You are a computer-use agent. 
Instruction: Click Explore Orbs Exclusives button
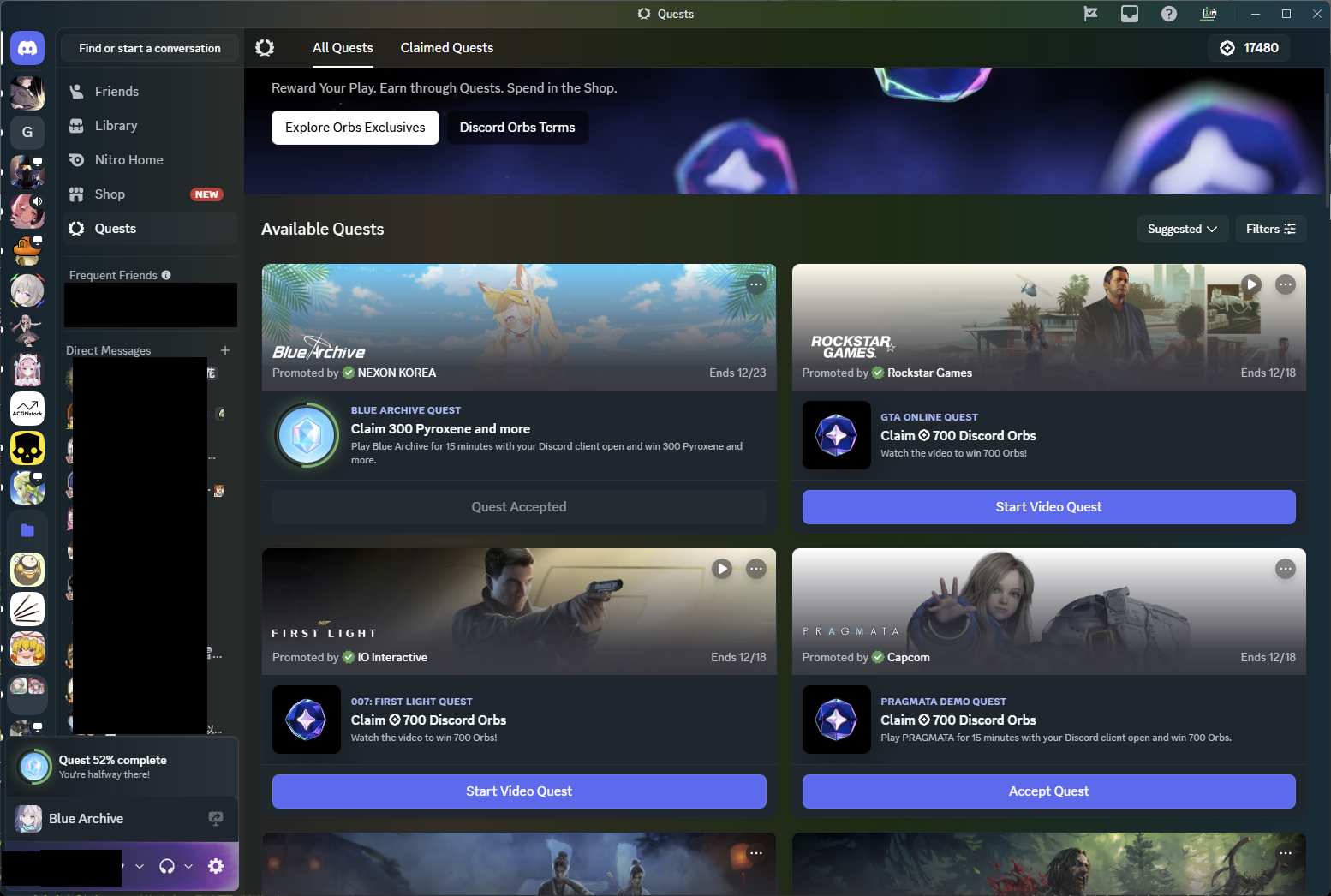pos(355,128)
